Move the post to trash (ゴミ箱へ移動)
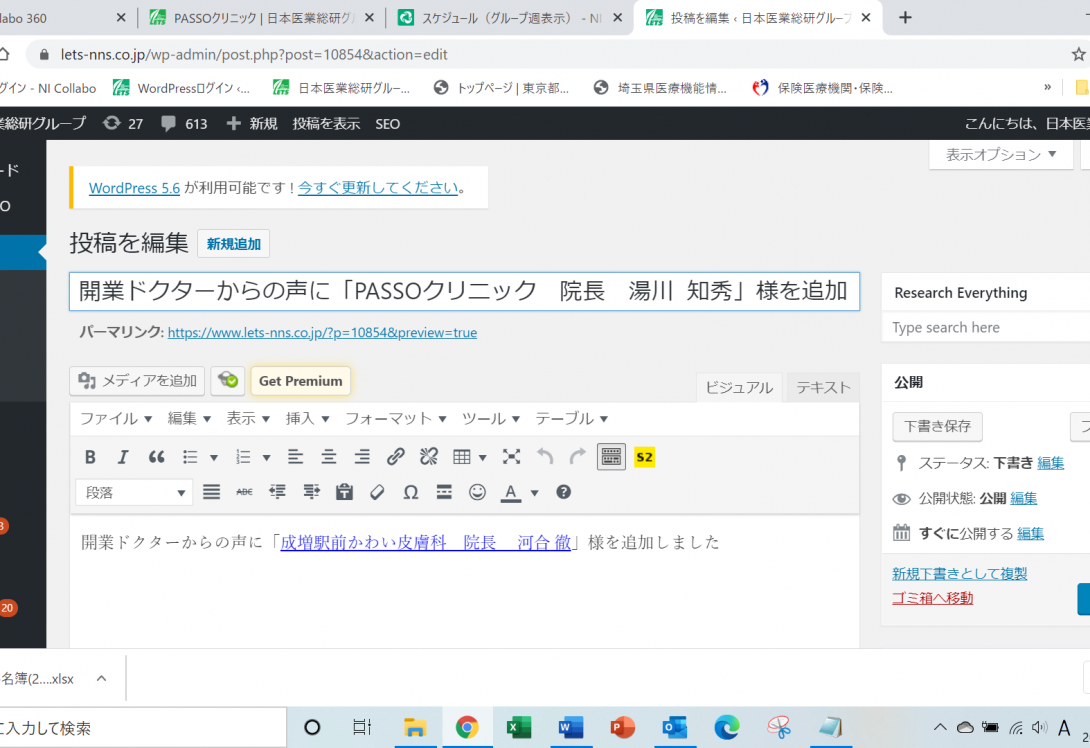 932,598
